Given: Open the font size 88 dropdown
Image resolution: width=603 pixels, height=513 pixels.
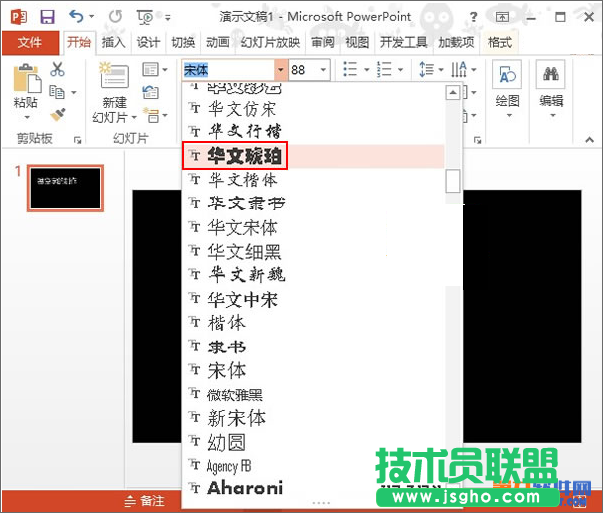Looking at the screenshot, I should point(323,70).
